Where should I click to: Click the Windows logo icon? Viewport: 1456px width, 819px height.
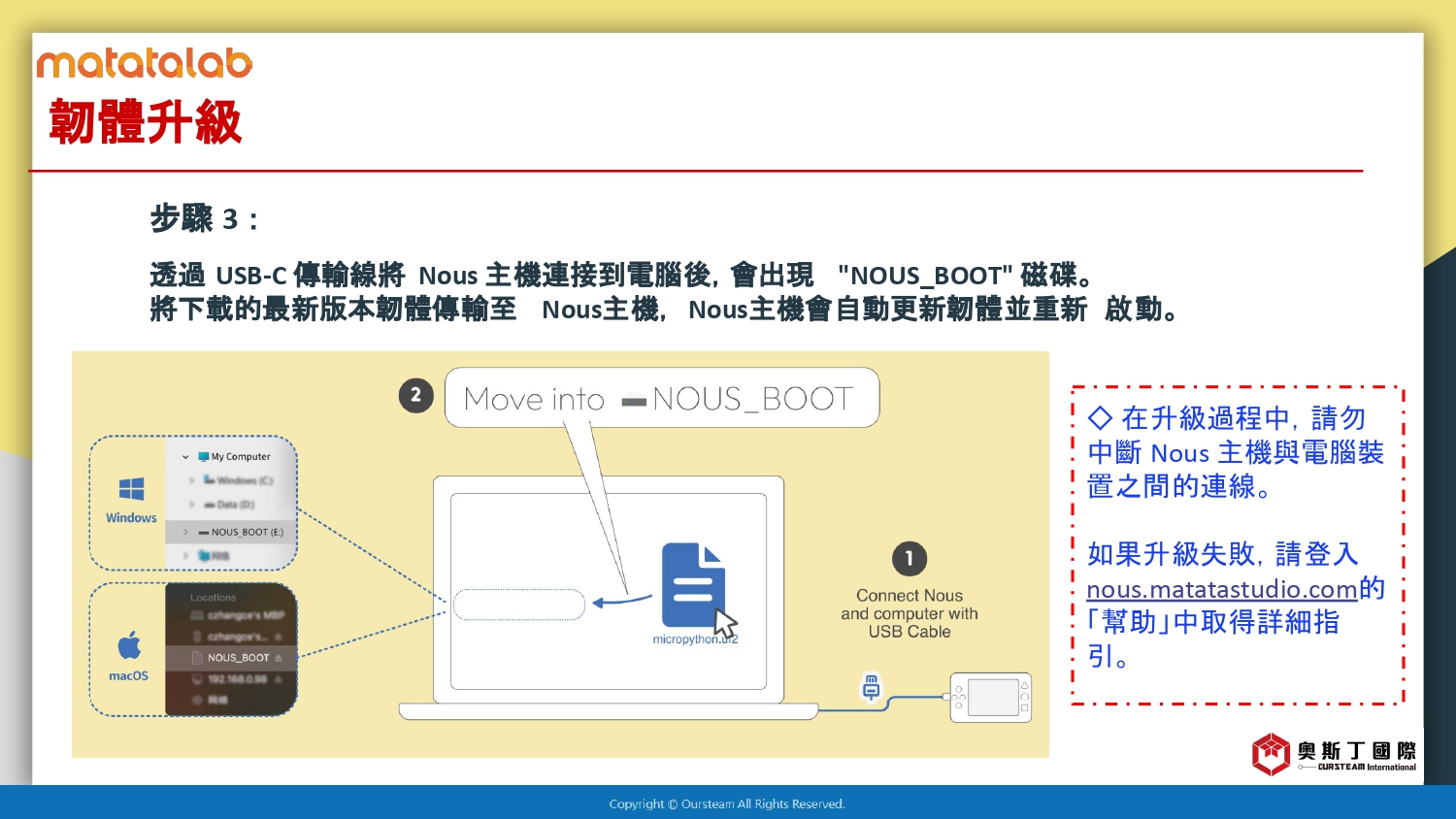pyautogui.click(x=131, y=489)
